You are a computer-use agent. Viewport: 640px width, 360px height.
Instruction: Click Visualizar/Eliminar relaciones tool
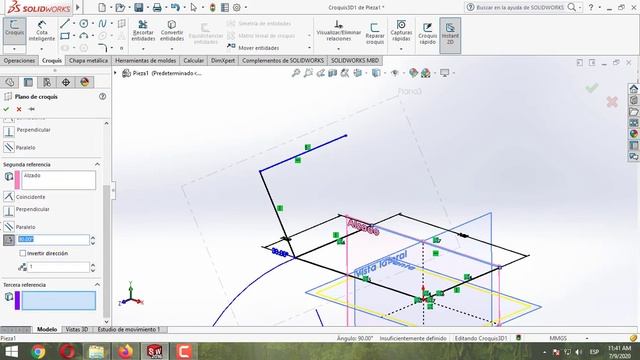point(339,31)
